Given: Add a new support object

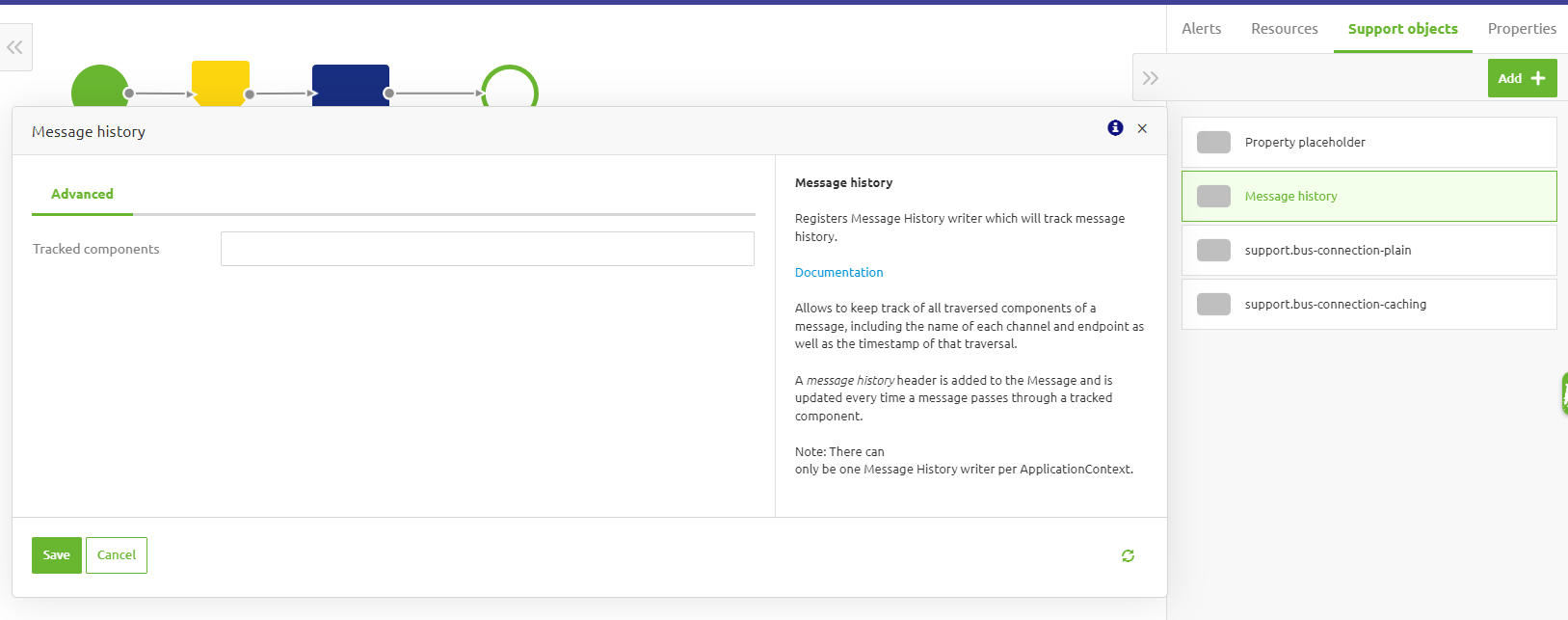Looking at the screenshot, I should 1521,78.
